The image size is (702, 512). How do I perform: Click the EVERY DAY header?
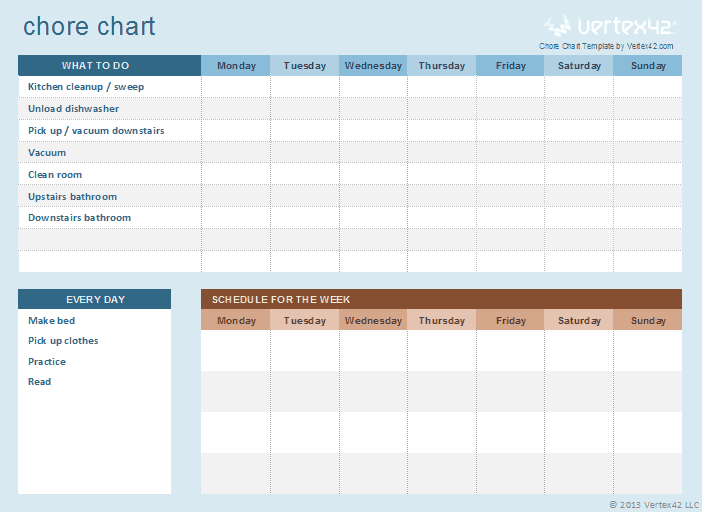tap(94, 299)
